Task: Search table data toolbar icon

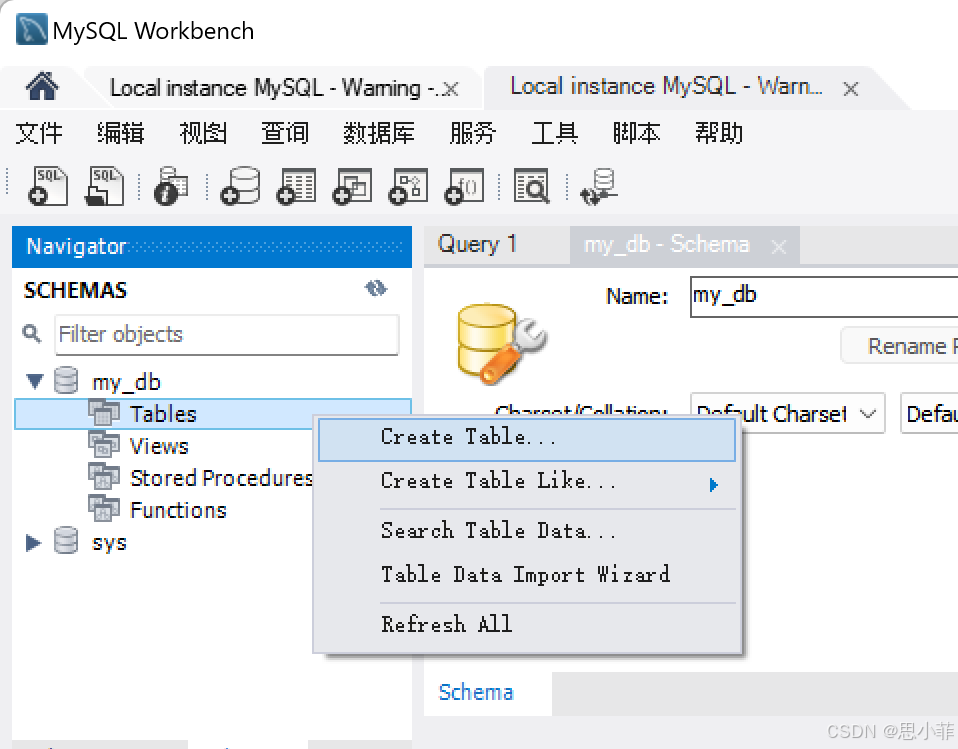Action: [x=532, y=186]
